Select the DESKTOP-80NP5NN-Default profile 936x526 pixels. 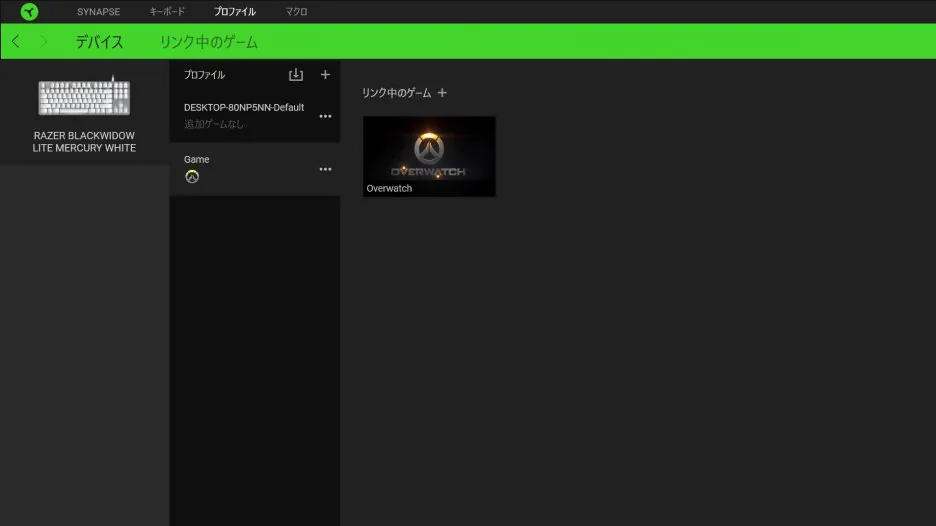(255, 116)
